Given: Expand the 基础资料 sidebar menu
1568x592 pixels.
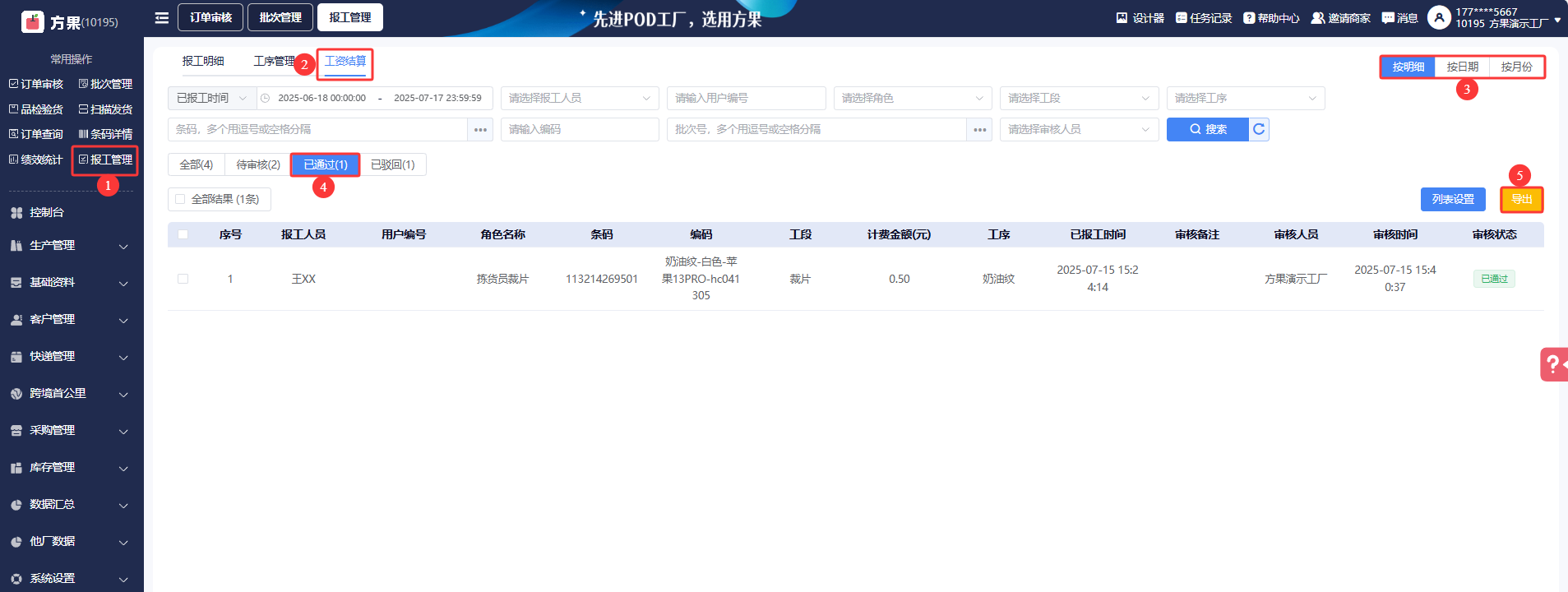Looking at the screenshot, I should [72, 283].
